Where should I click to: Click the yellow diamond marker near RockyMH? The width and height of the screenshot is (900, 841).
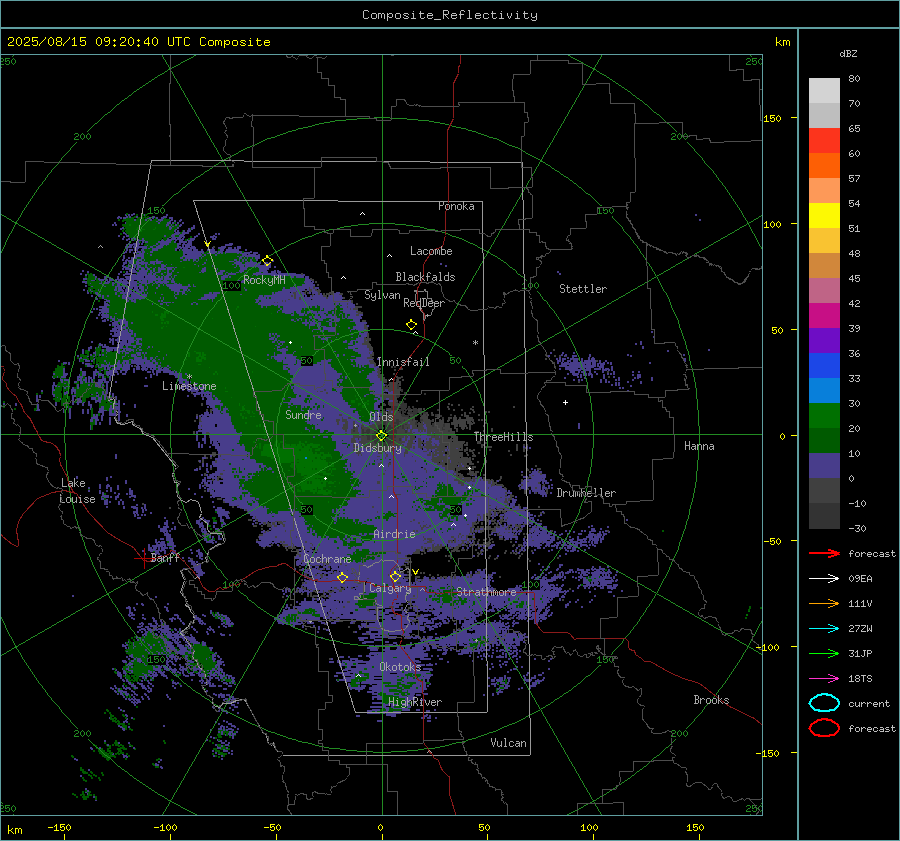[x=267, y=261]
